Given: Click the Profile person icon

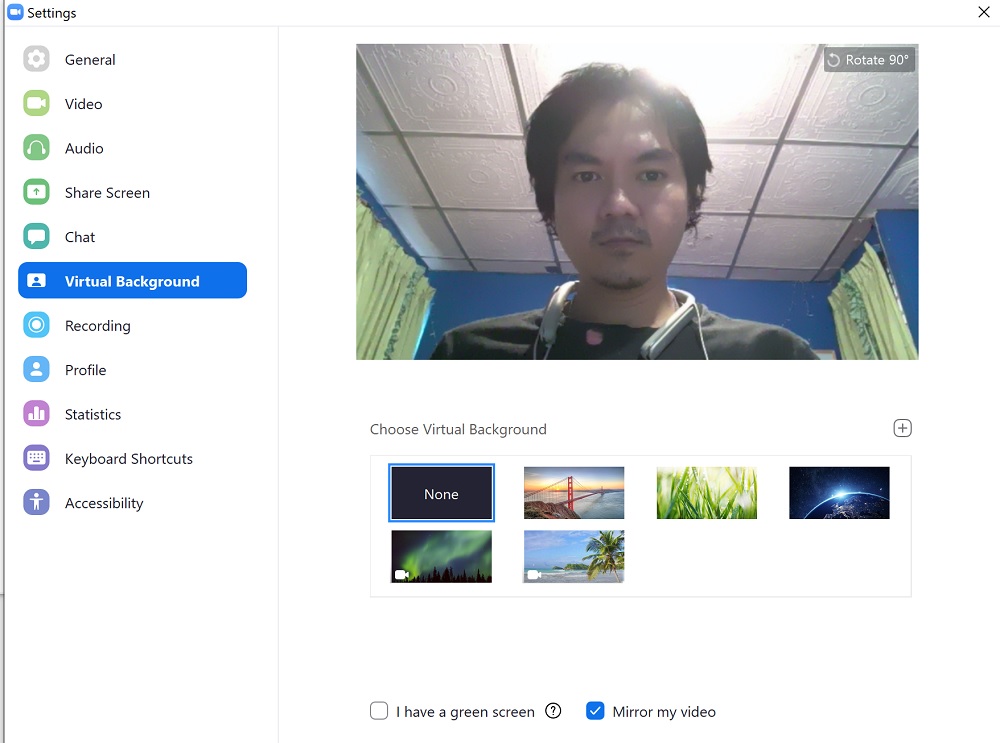Looking at the screenshot, I should pyautogui.click(x=36, y=369).
